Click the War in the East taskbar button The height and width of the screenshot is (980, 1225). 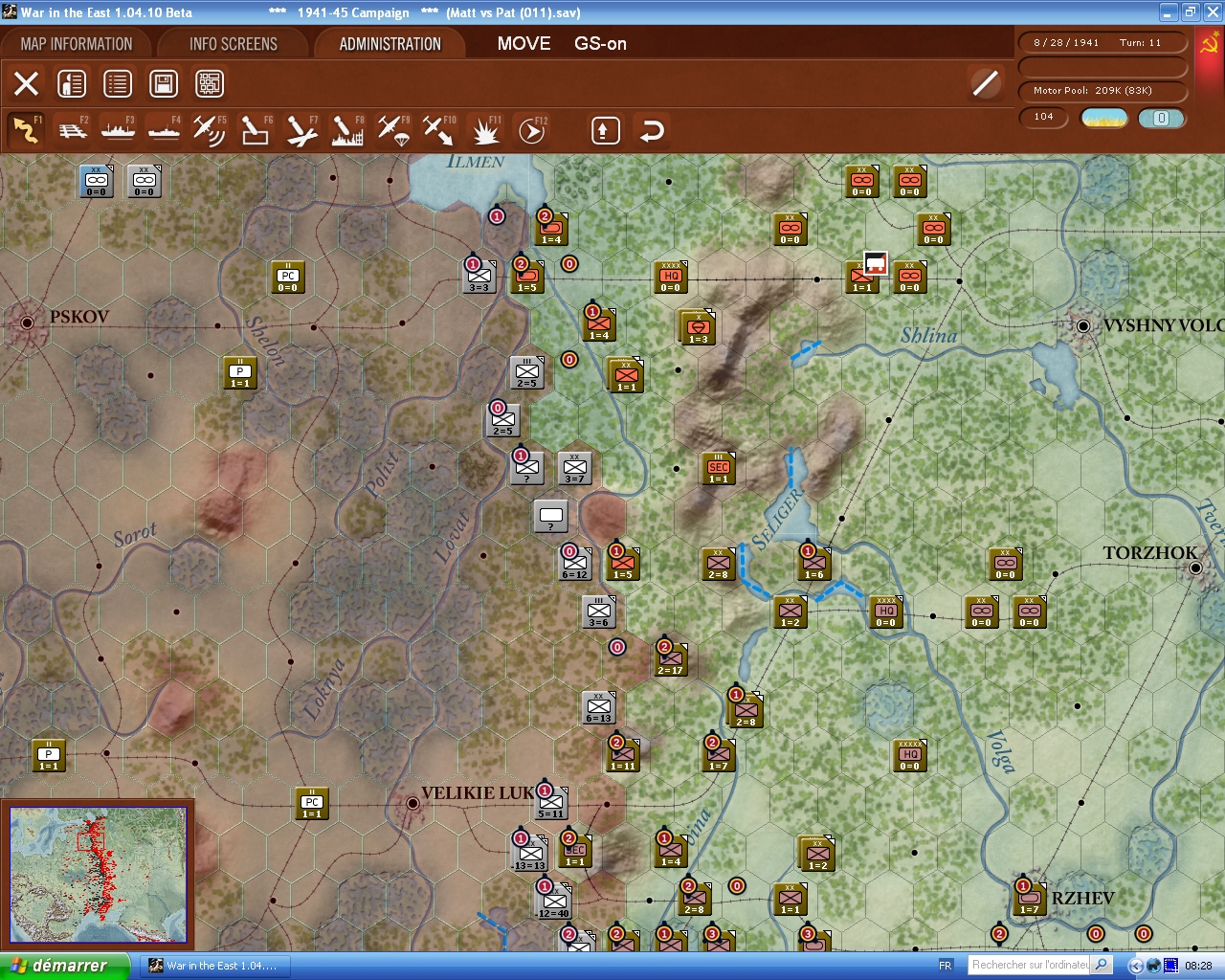(x=214, y=966)
